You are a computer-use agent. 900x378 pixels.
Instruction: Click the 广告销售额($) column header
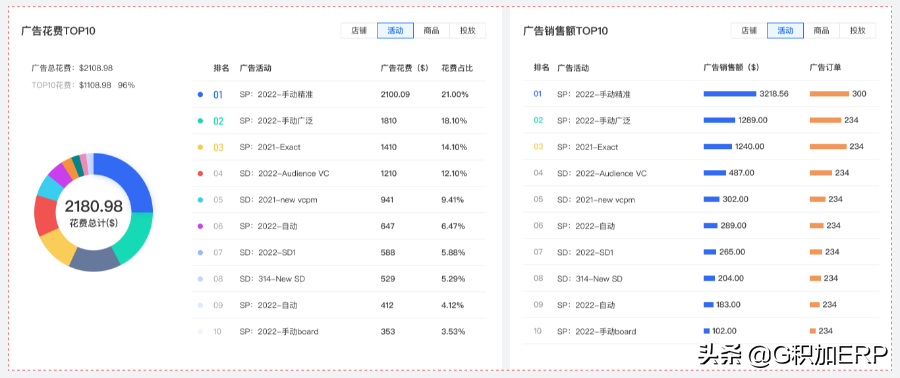(x=731, y=67)
